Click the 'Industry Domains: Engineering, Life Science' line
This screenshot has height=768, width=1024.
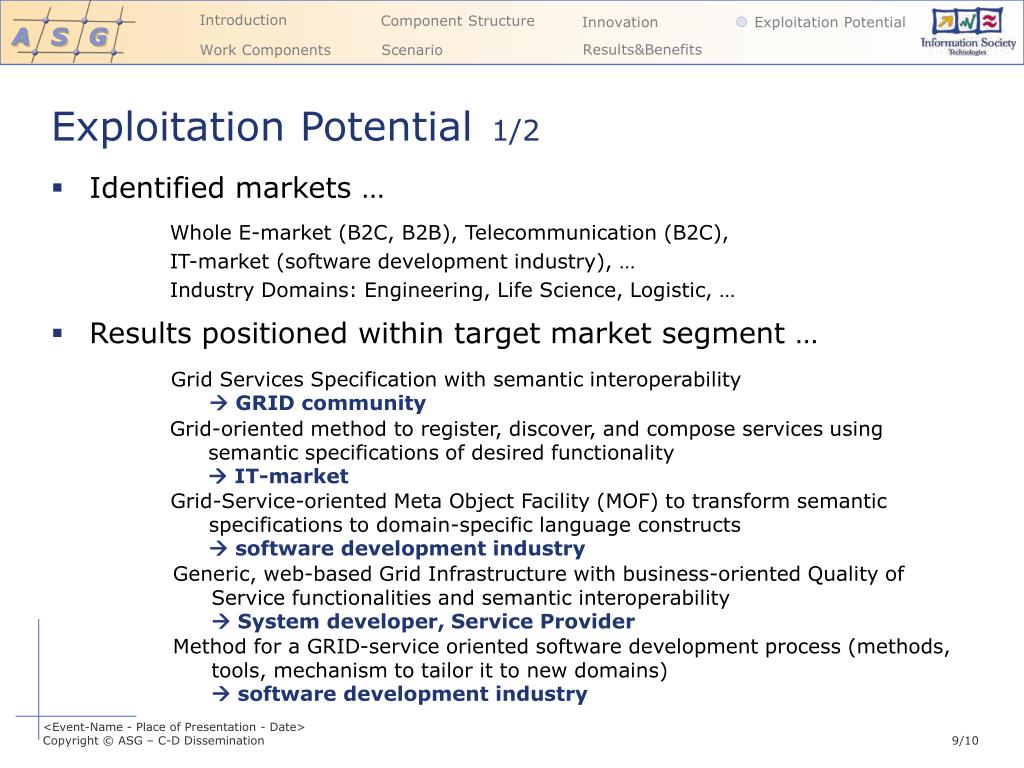click(452, 290)
